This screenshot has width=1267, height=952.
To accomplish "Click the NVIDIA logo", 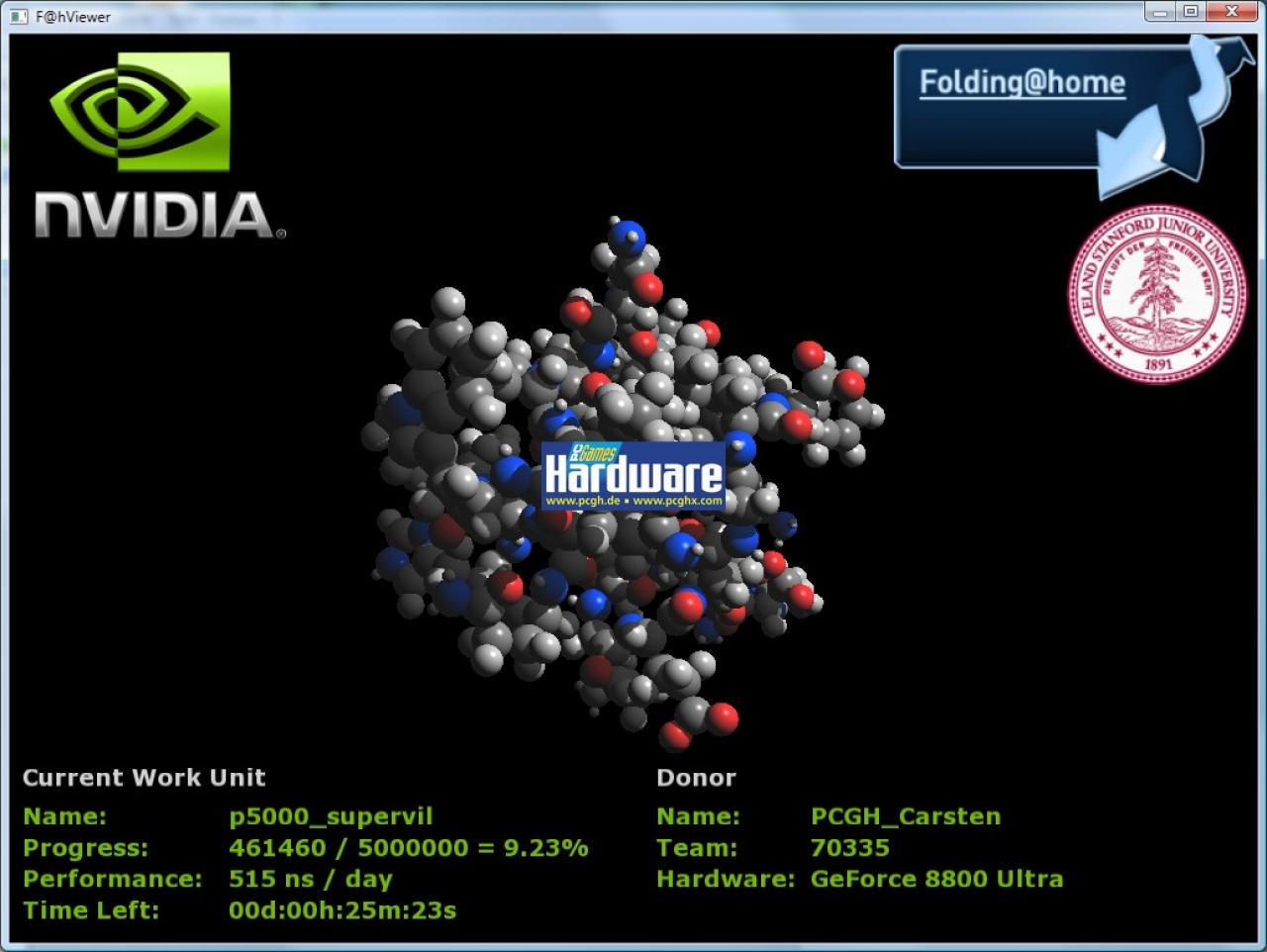I will (158, 145).
